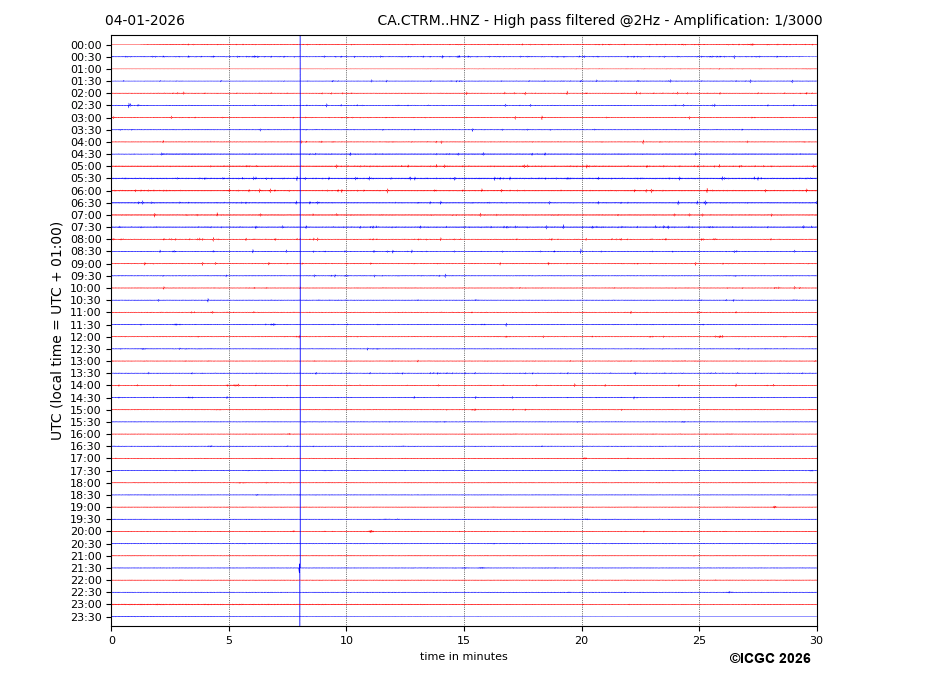Click the UTC local time y-axis label
The height and width of the screenshot is (696, 927).
click(57, 330)
